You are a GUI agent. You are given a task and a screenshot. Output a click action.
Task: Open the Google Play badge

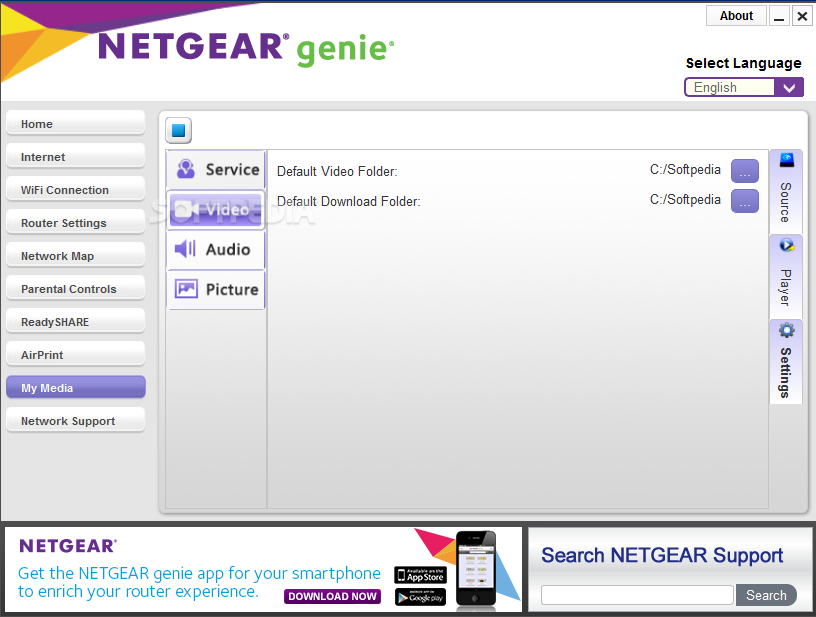coord(420,597)
